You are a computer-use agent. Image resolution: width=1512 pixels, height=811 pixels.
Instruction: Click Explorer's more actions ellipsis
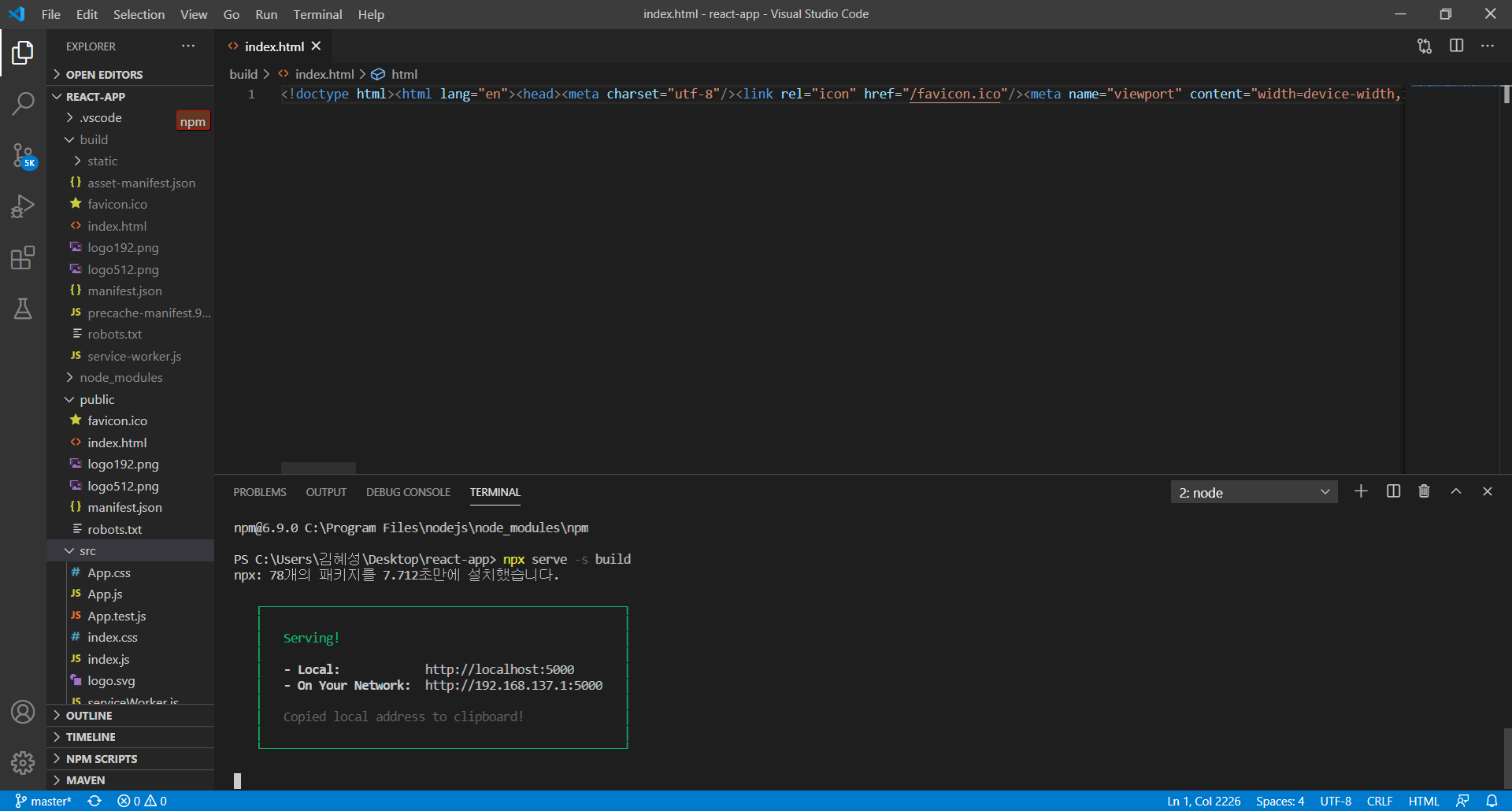188,46
